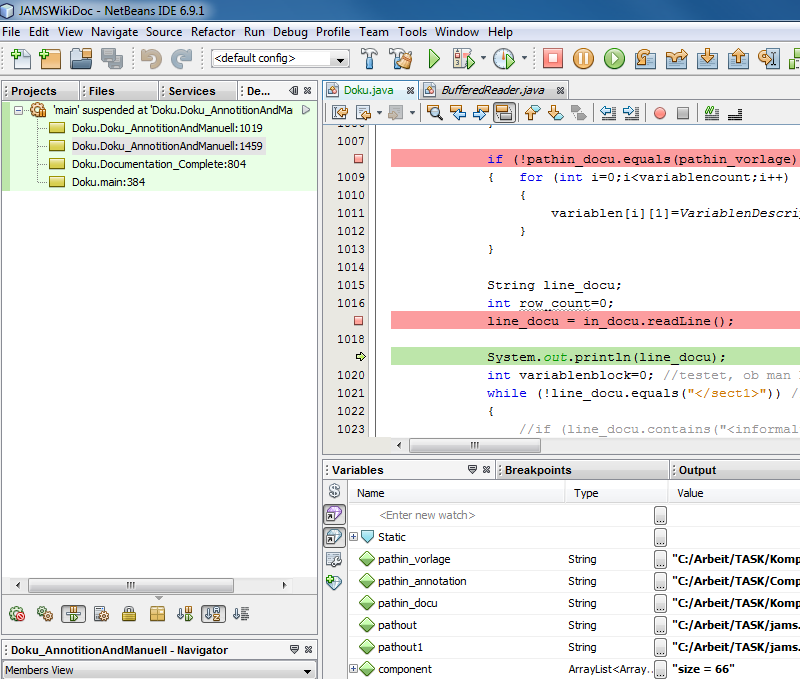Click the ellipsis next to pathin_docu value
The image size is (800, 679).
pyautogui.click(x=659, y=603)
